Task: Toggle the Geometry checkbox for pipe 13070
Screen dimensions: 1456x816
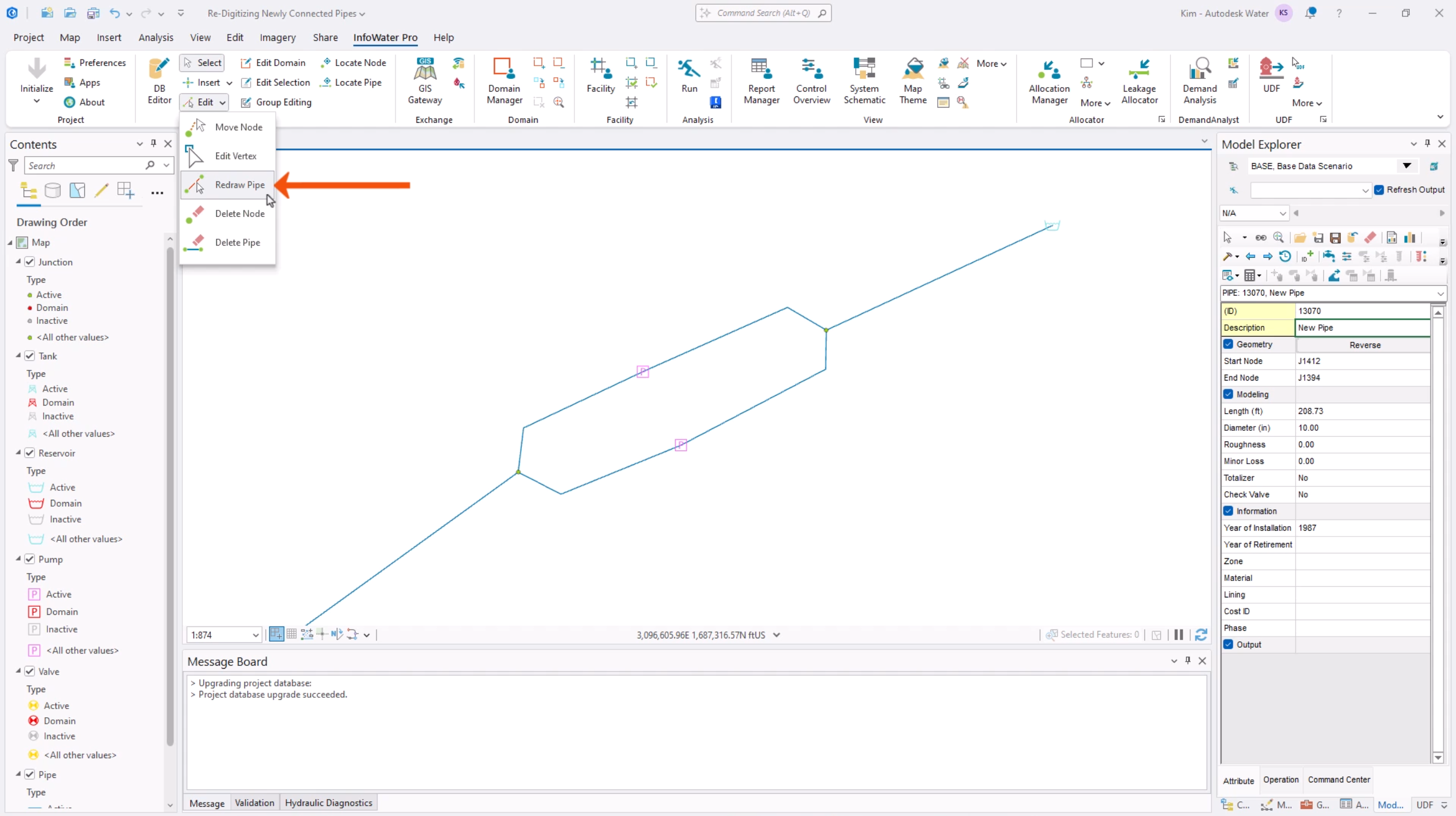Action: 1228,344
